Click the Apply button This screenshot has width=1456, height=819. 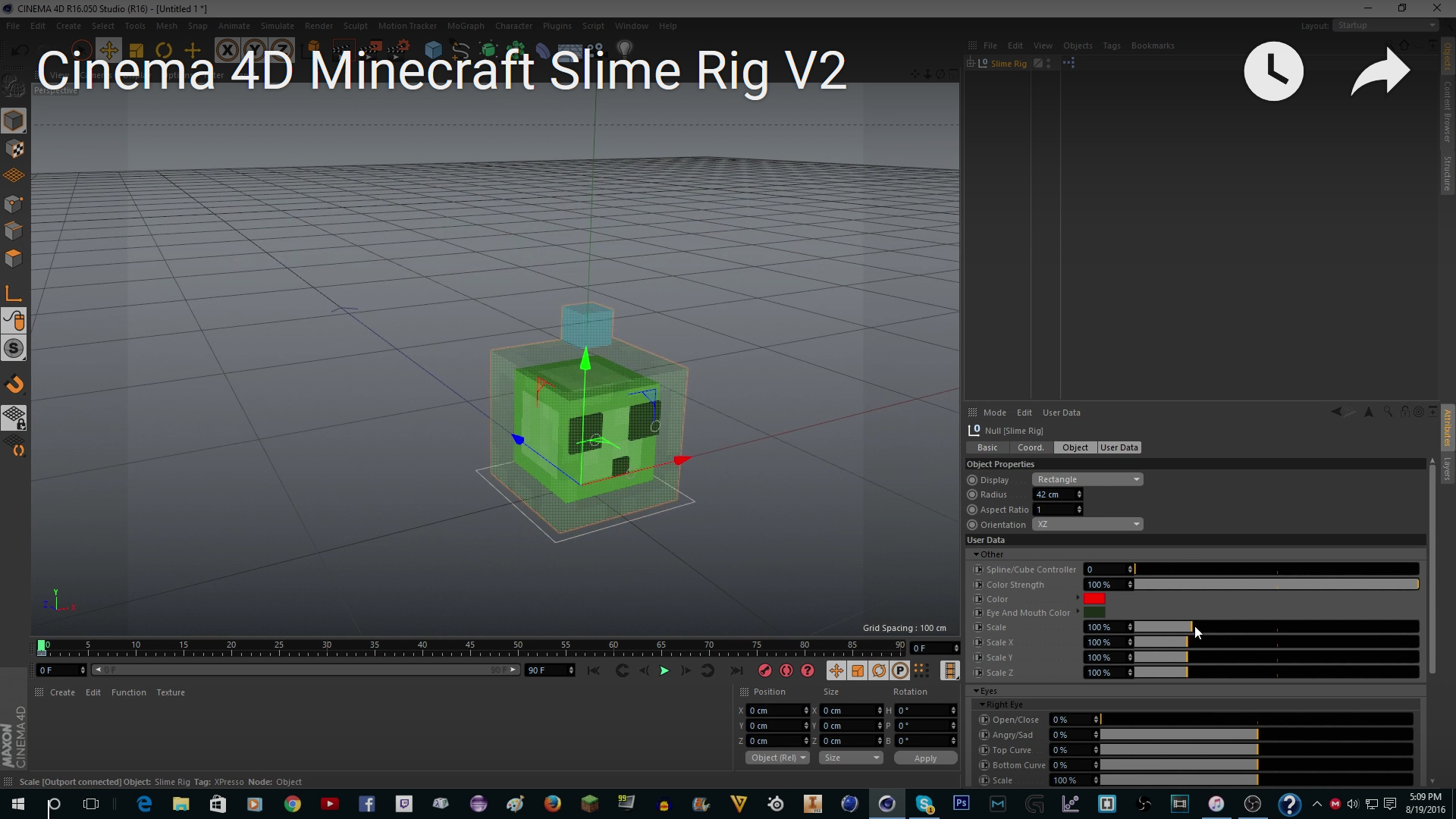coord(925,758)
